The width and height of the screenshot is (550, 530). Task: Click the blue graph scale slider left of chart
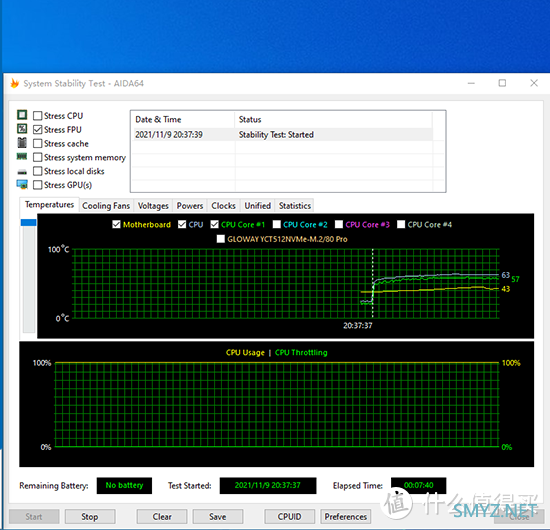(x=28, y=222)
